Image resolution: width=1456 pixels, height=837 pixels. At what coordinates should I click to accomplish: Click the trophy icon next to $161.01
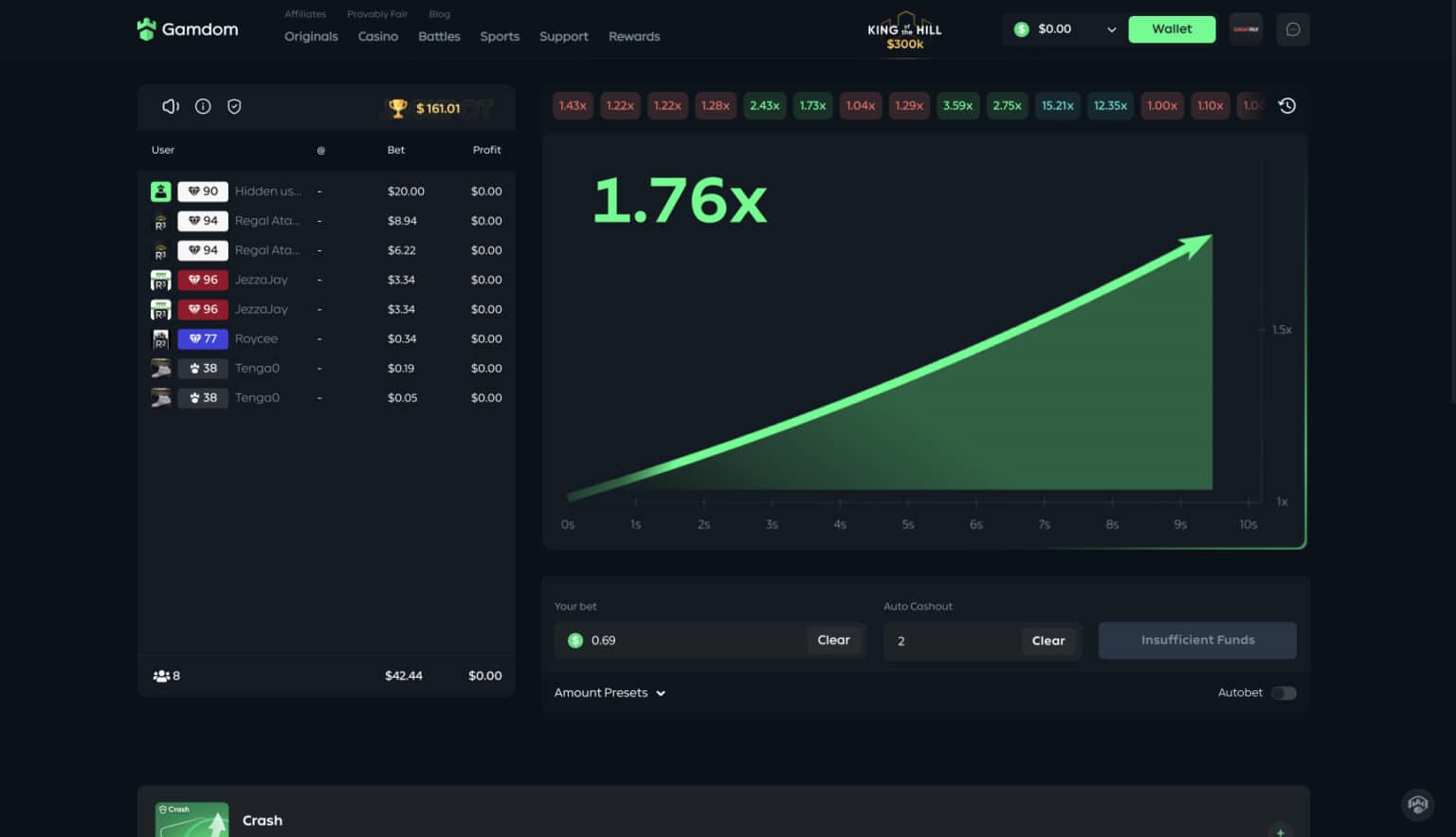pos(399,107)
